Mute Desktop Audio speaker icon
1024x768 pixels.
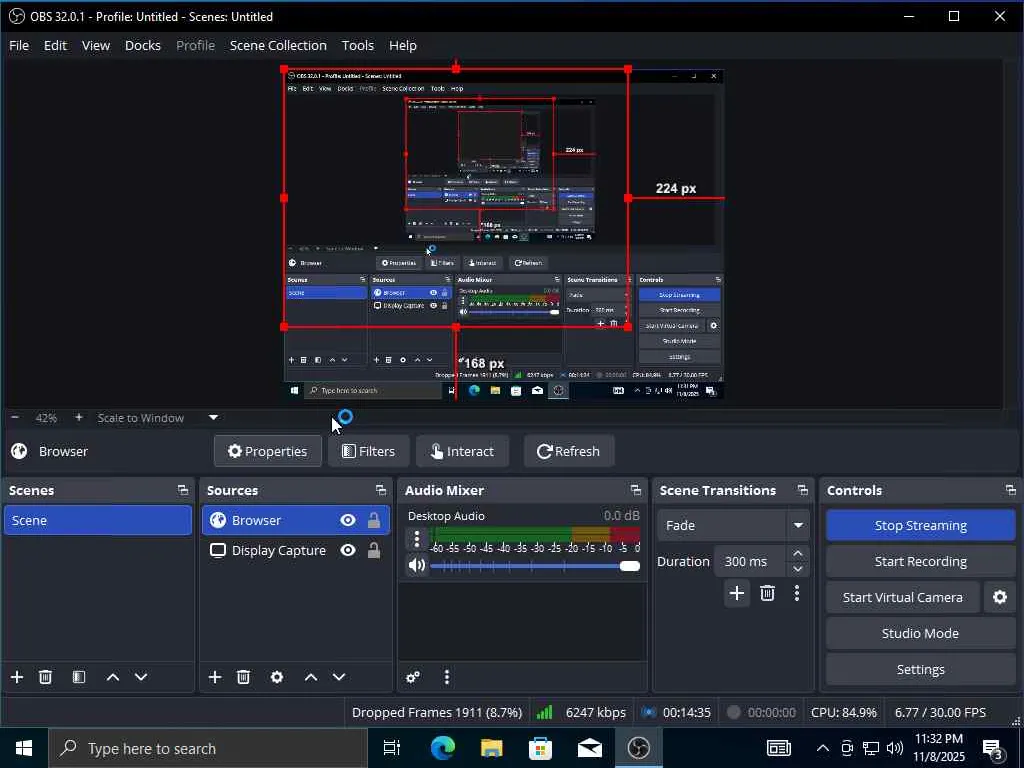pyautogui.click(x=417, y=566)
